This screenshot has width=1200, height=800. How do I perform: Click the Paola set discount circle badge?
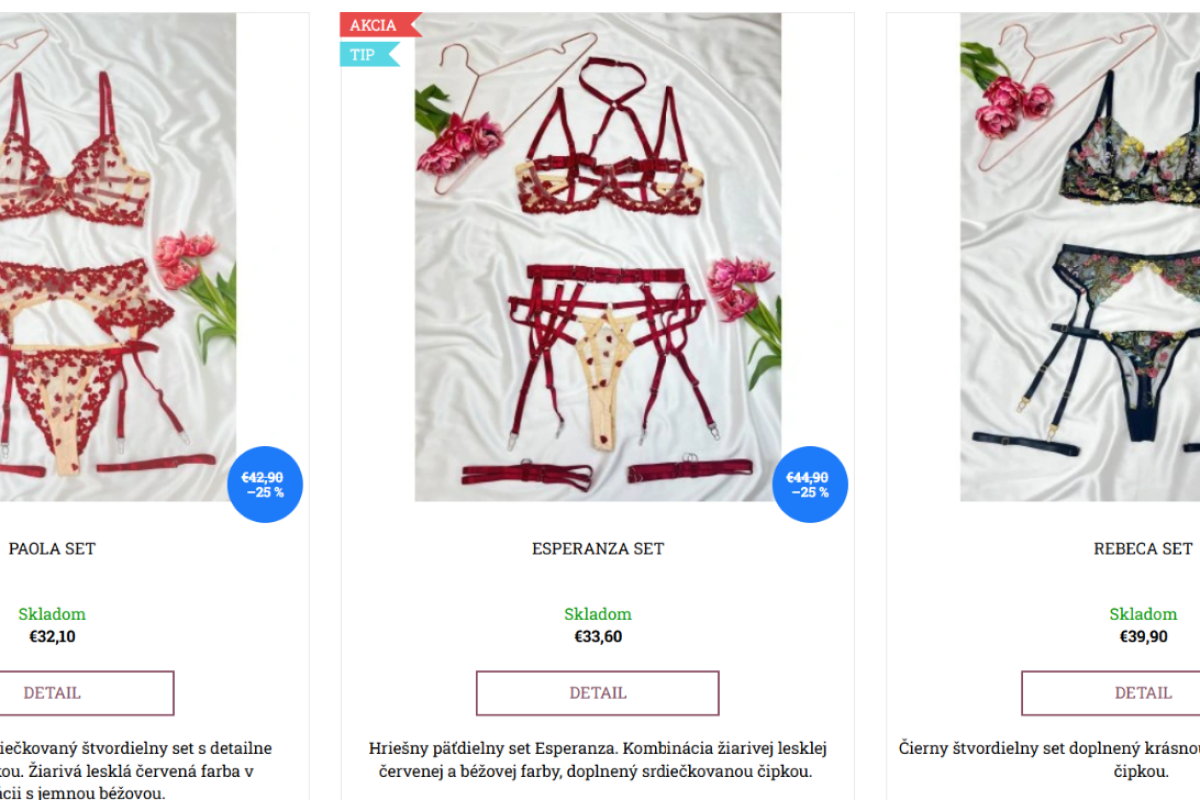[265, 485]
